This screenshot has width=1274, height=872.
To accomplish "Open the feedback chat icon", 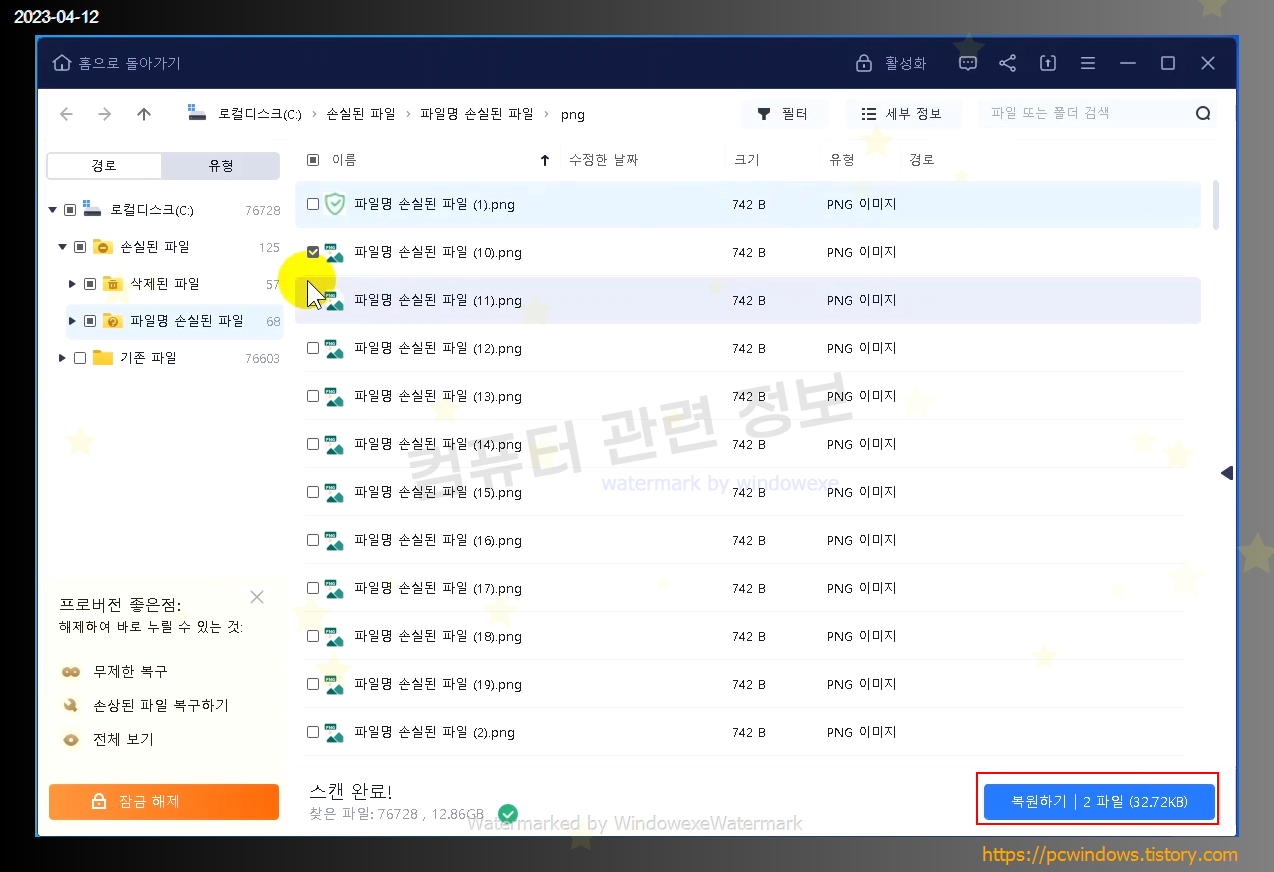I will tap(967, 63).
